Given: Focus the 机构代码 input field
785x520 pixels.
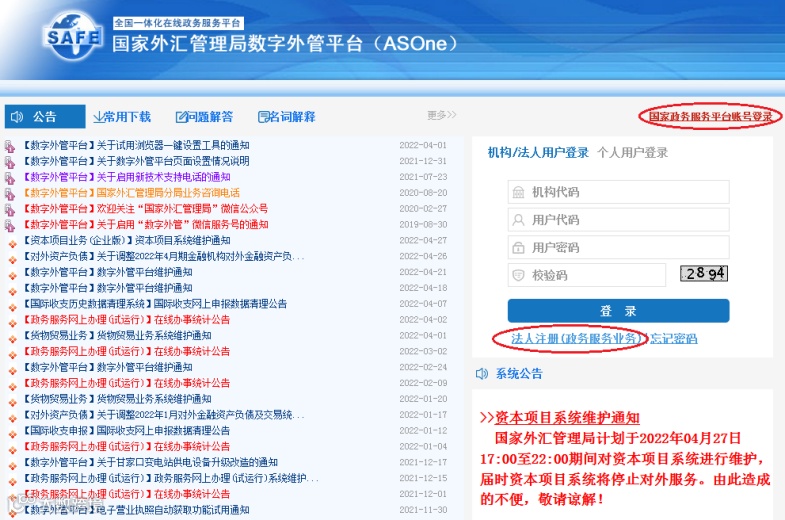Looking at the screenshot, I should tap(618, 192).
